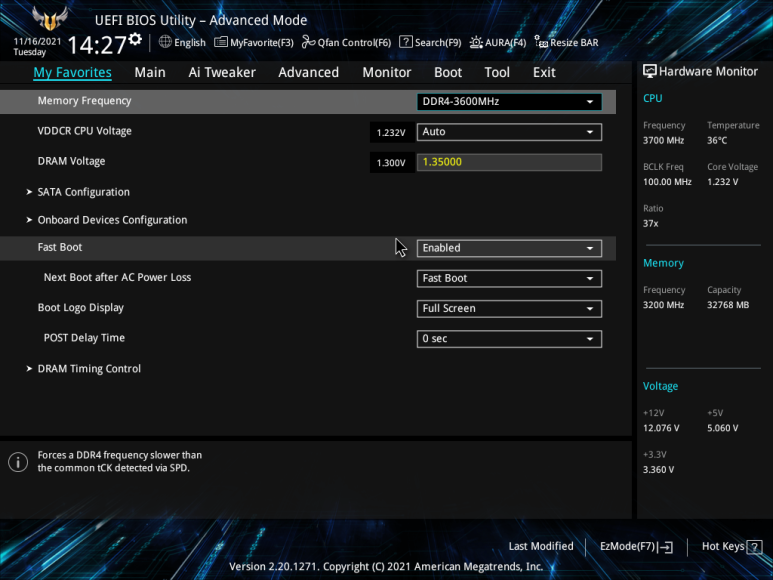Select the VDDCR CPU Voltage label
Screen dimensions: 773x580
tap(84, 131)
